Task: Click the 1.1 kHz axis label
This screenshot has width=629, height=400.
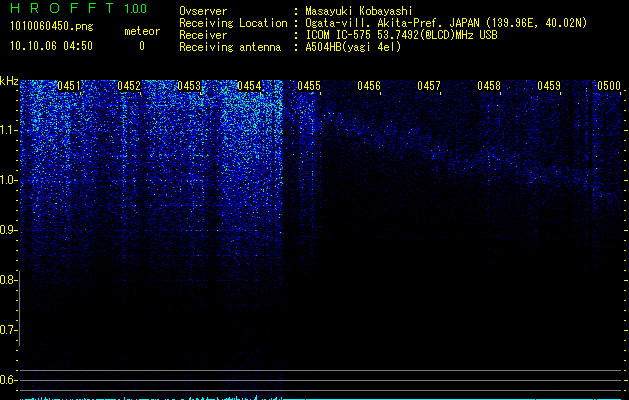Action: click(9, 130)
